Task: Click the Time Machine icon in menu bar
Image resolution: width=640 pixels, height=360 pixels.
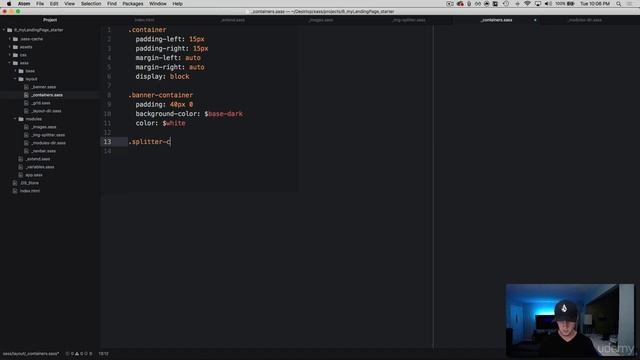Action: click(x=506, y=4)
